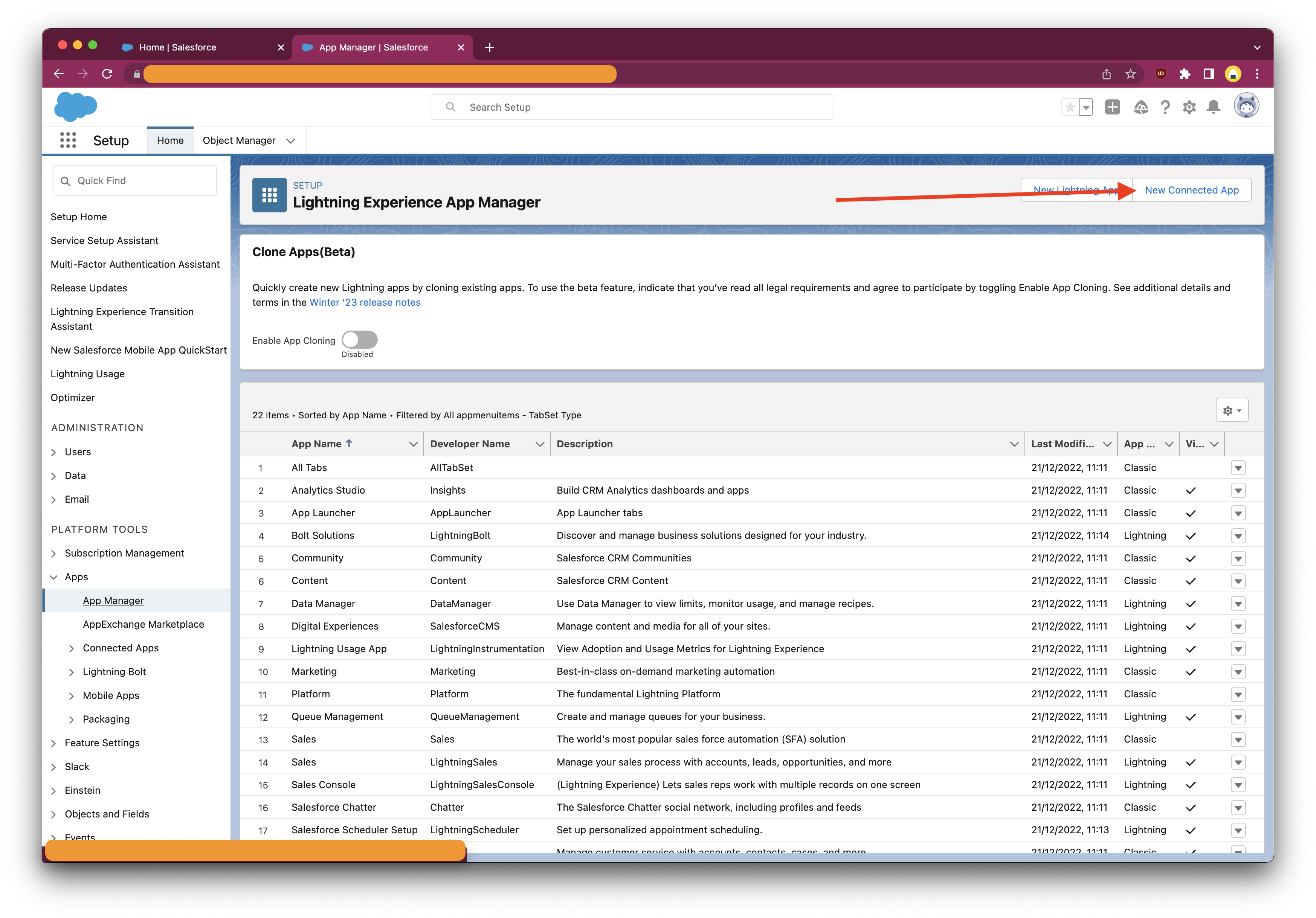The height and width of the screenshot is (918, 1316).
Task: Click the tab search chevron in Chrome
Action: tap(1257, 47)
